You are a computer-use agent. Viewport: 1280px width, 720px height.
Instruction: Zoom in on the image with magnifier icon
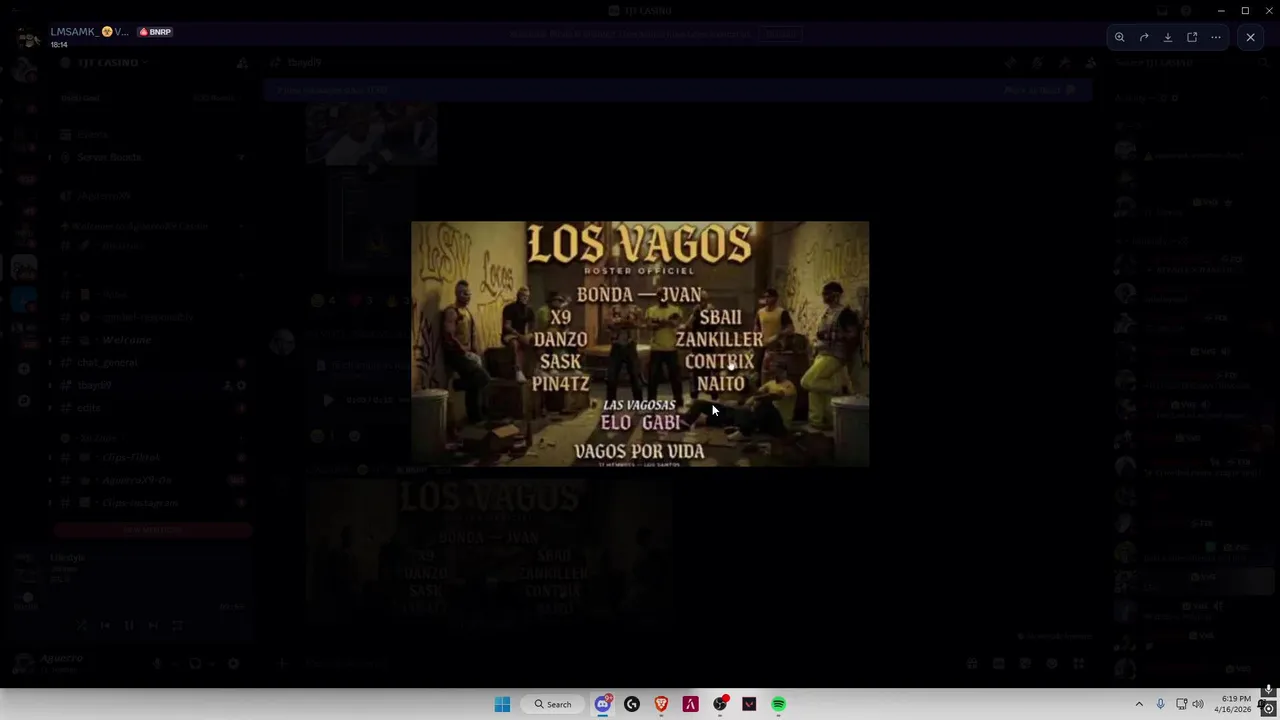[x=1120, y=37]
